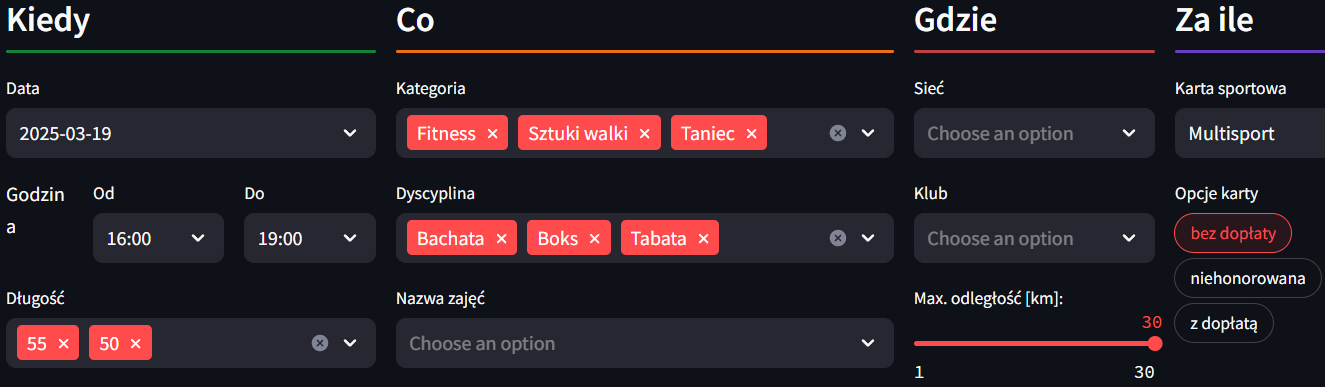Remove the Sztuki walki category tag
This screenshot has height=387, width=1325.
(x=644, y=133)
